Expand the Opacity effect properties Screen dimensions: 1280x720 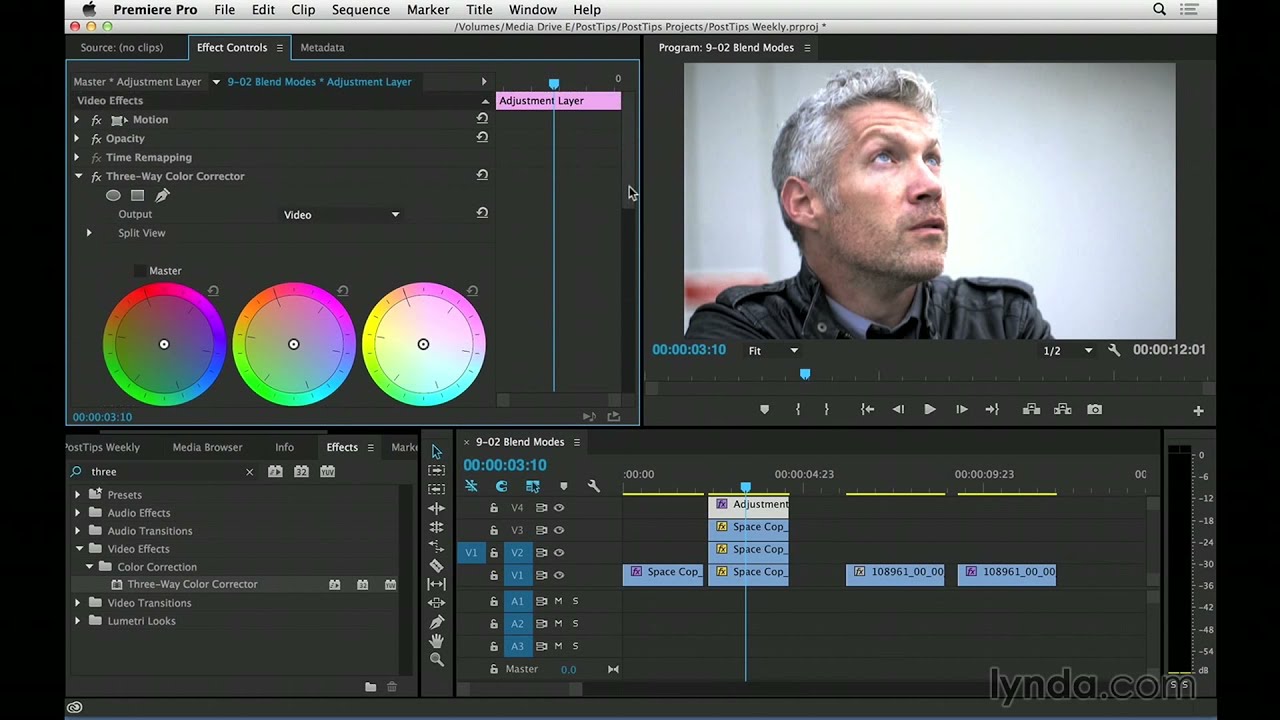[x=77, y=138]
